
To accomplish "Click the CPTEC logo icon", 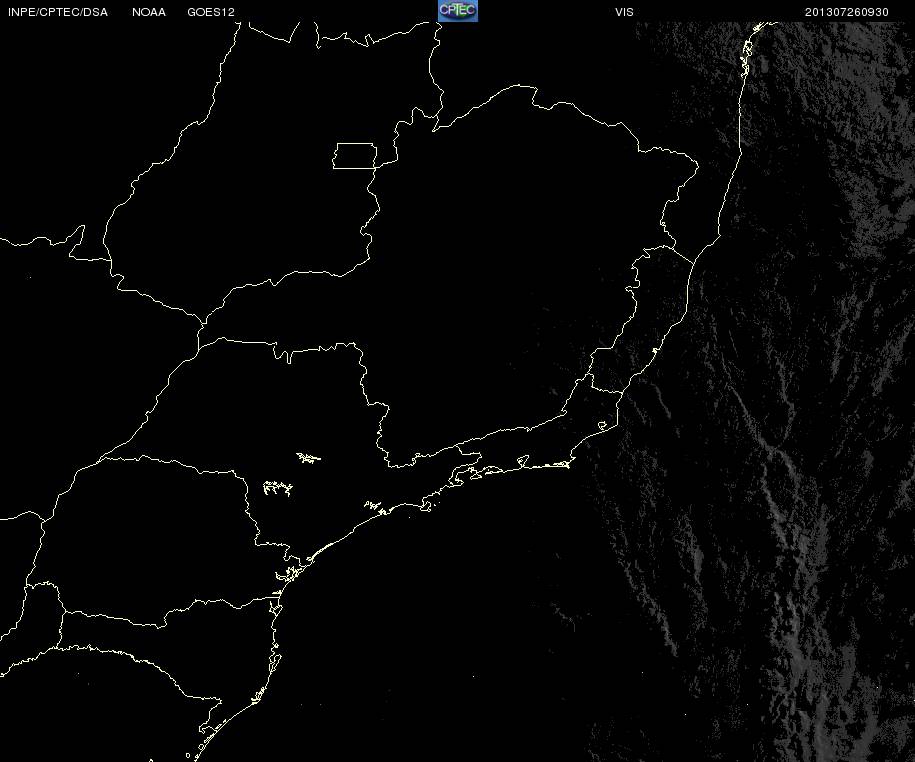I will [458, 11].
